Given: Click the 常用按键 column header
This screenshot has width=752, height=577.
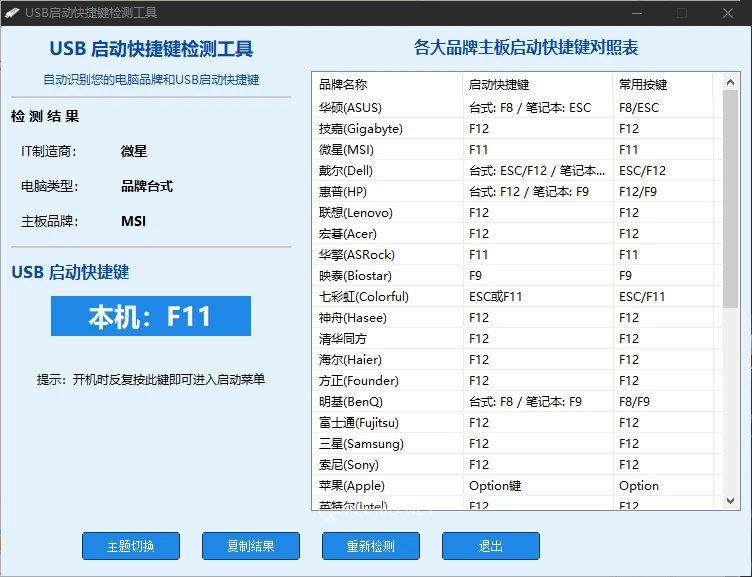Looking at the screenshot, I should 663,85.
